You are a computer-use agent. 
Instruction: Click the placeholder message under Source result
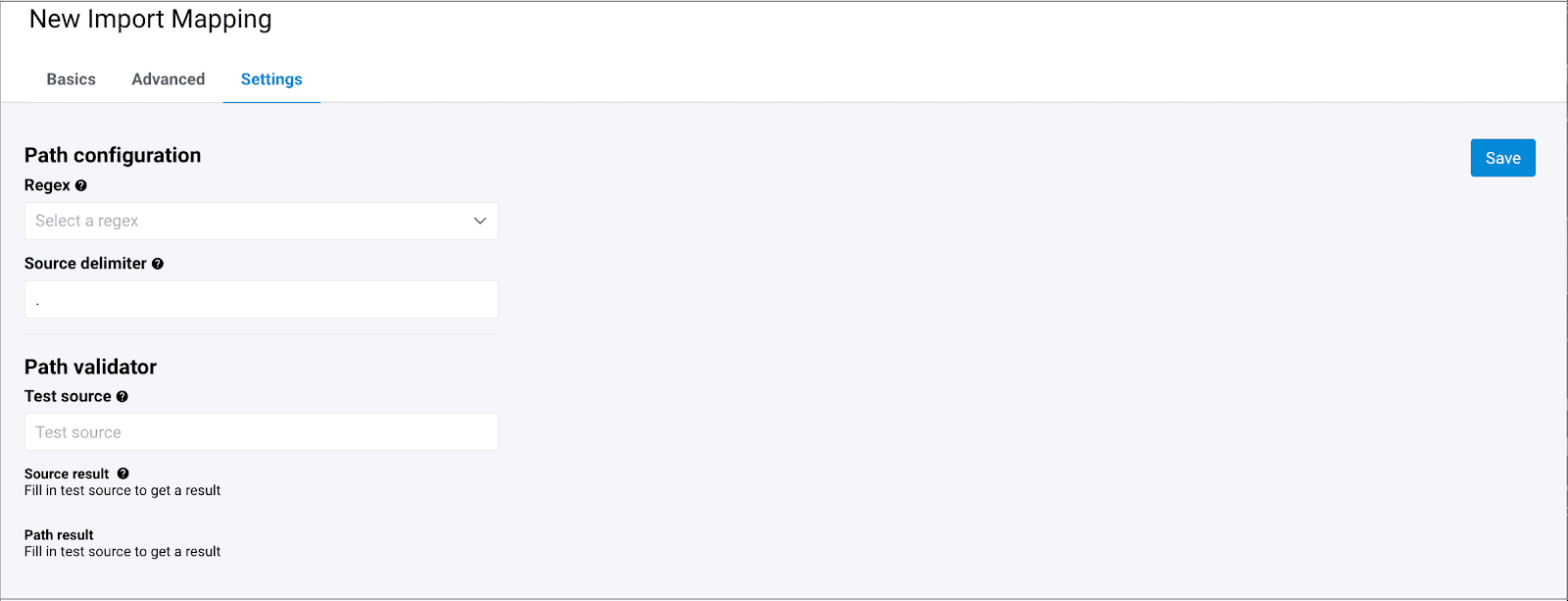pyautogui.click(x=122, y=490)
